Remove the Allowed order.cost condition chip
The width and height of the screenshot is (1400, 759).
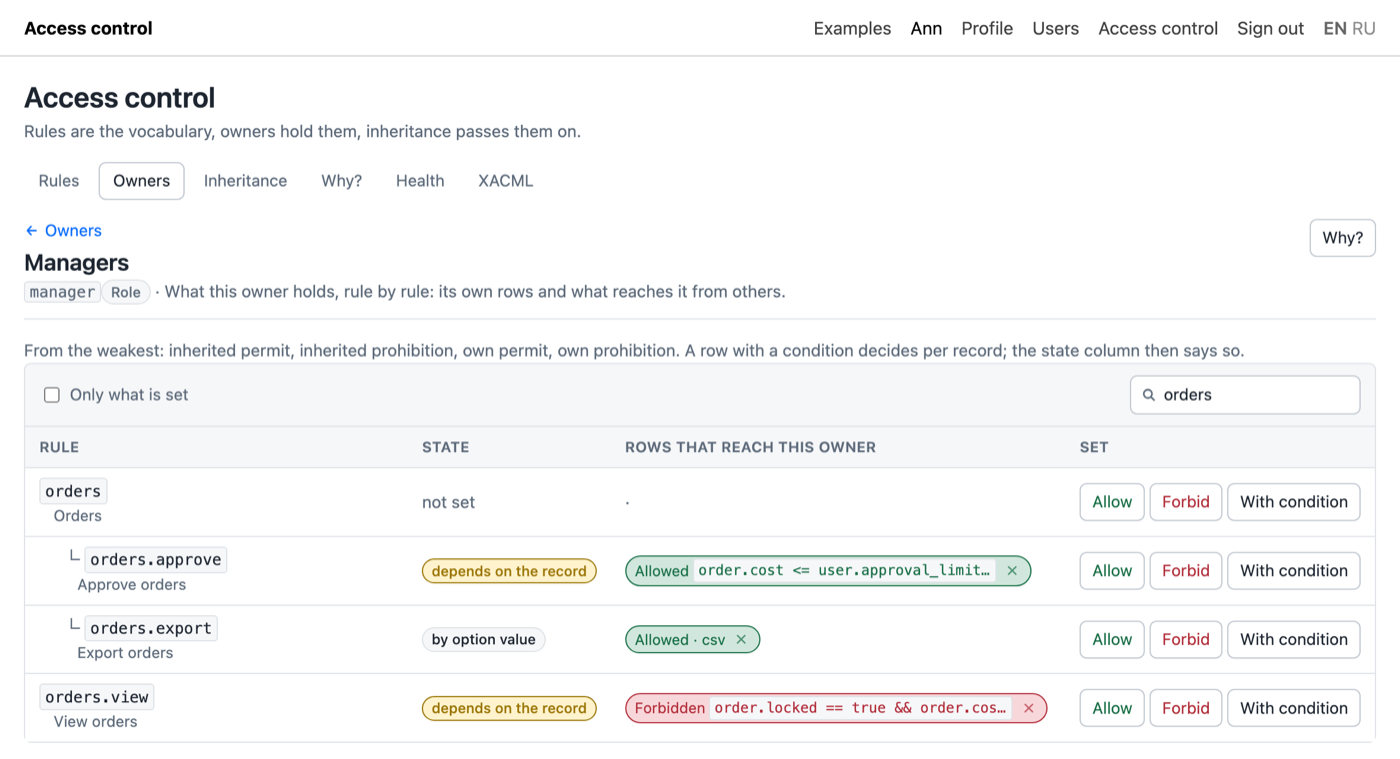pos(1012,571)
